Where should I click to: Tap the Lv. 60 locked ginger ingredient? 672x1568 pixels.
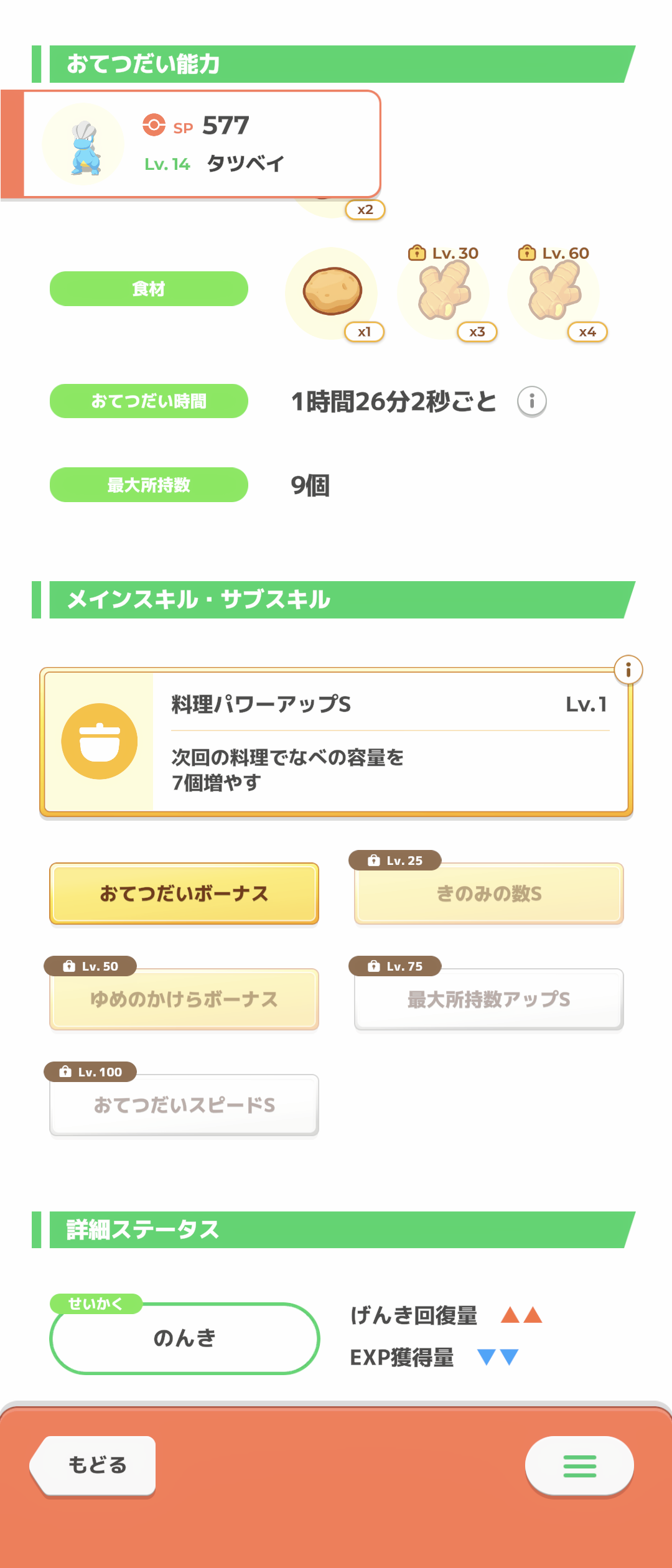pos(554,291)
